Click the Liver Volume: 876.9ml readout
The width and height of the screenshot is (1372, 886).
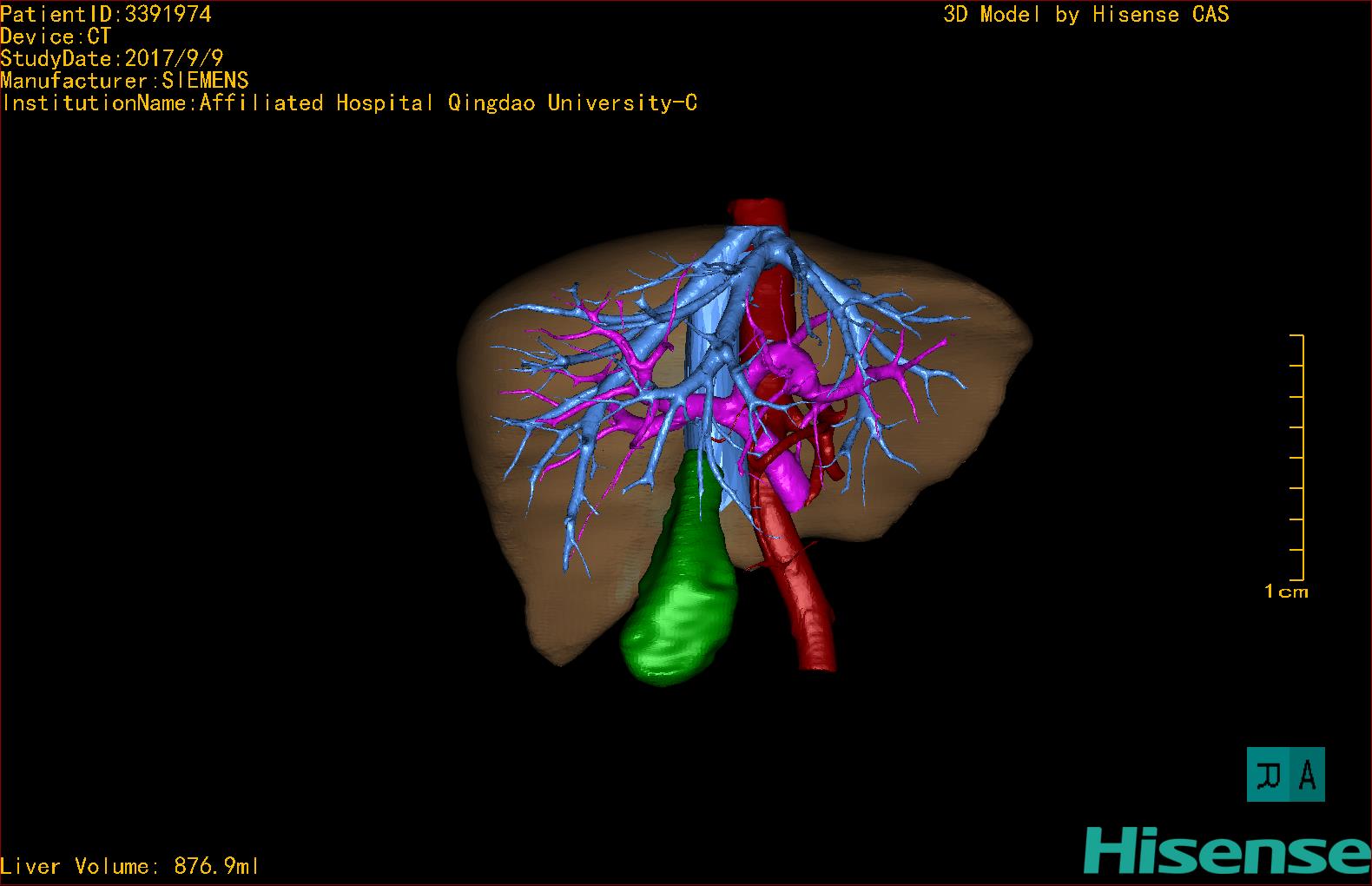(x=129, y=866)
